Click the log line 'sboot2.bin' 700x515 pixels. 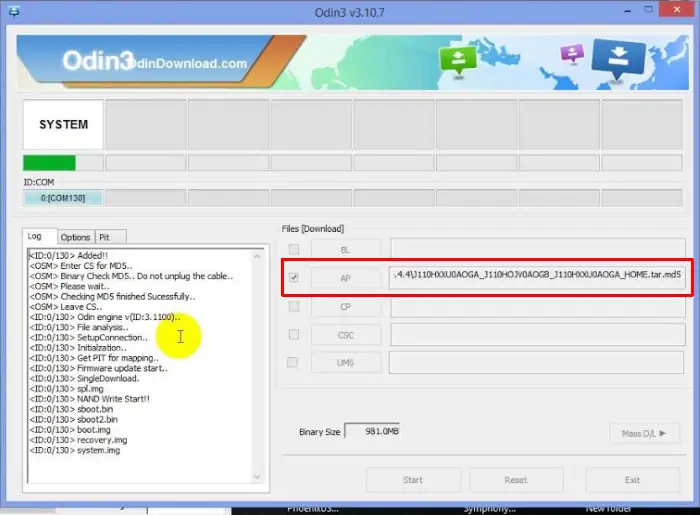[x=74, y=419]
